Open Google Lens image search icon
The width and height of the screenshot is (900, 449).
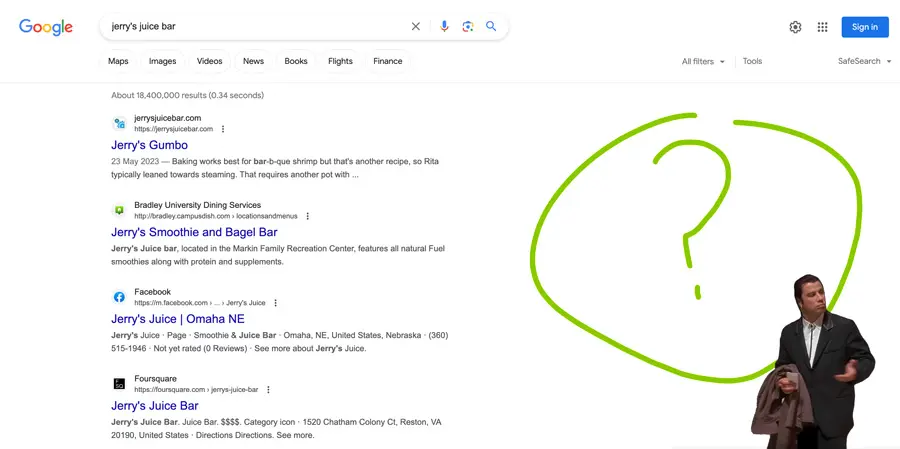click(467, 27)
